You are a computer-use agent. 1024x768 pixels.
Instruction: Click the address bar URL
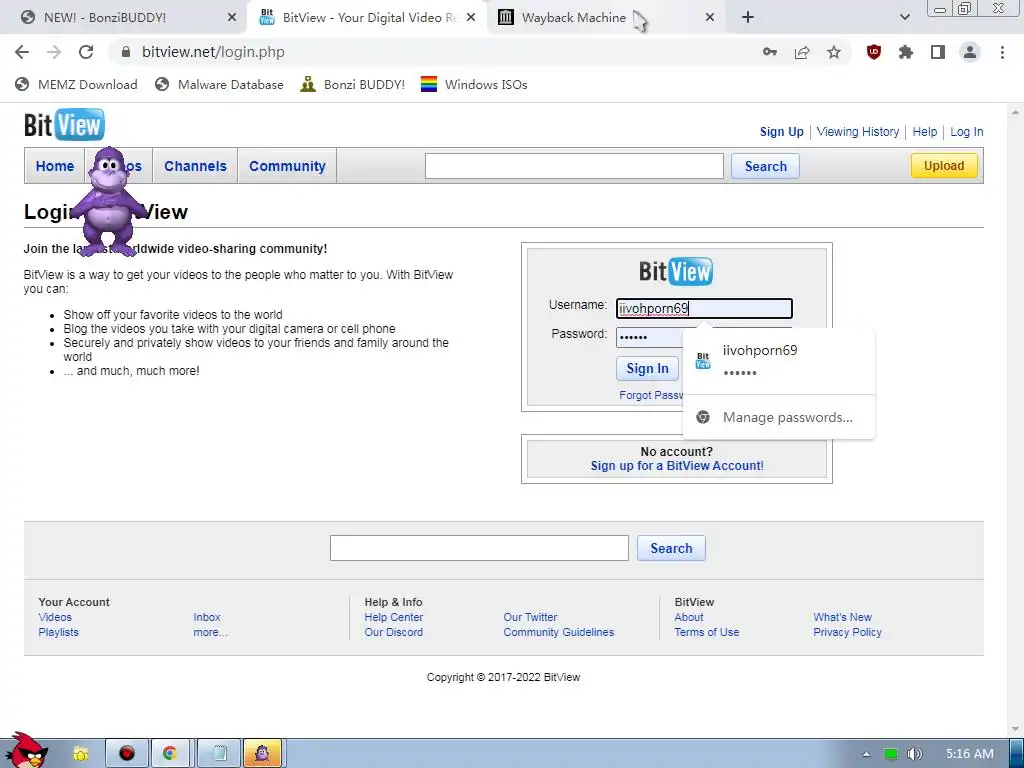click(x=213, y=52)
